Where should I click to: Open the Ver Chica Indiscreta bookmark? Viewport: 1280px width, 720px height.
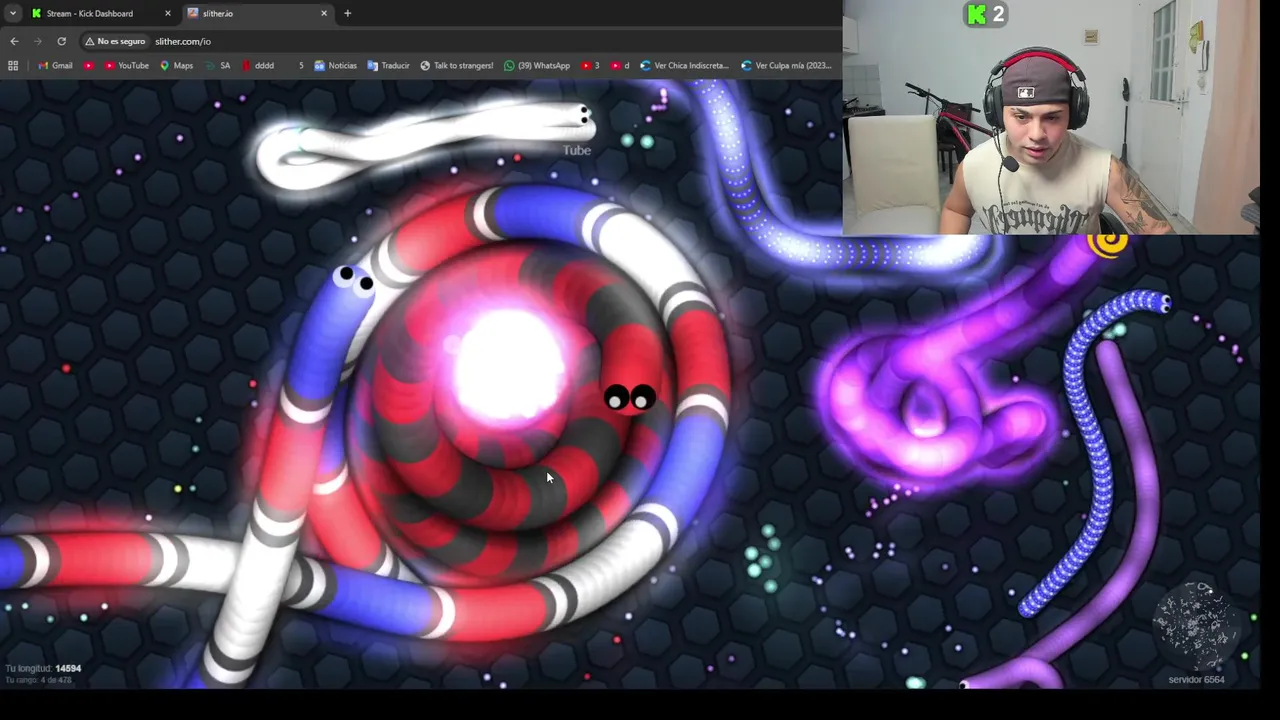684,65
